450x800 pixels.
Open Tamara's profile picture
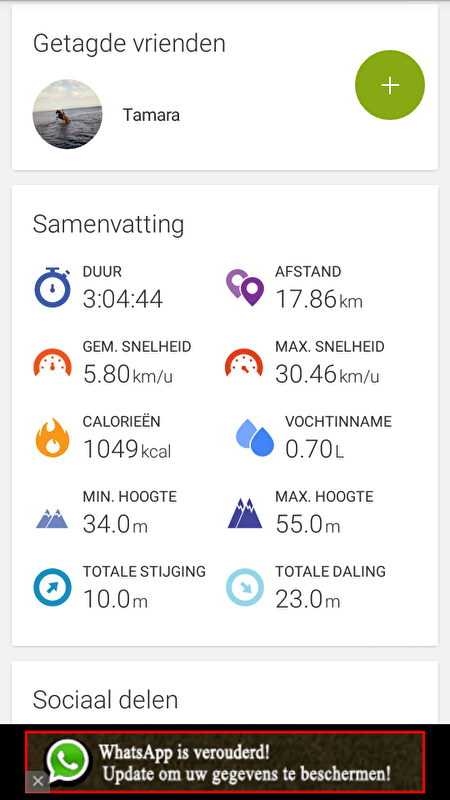coord(67,114)
